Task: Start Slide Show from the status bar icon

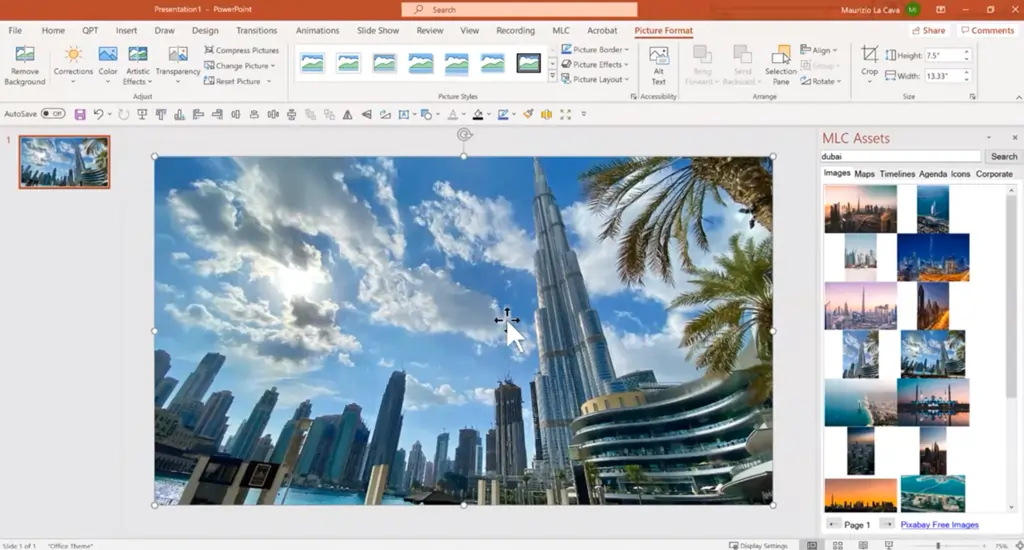Action: click(x=889, y=545)
